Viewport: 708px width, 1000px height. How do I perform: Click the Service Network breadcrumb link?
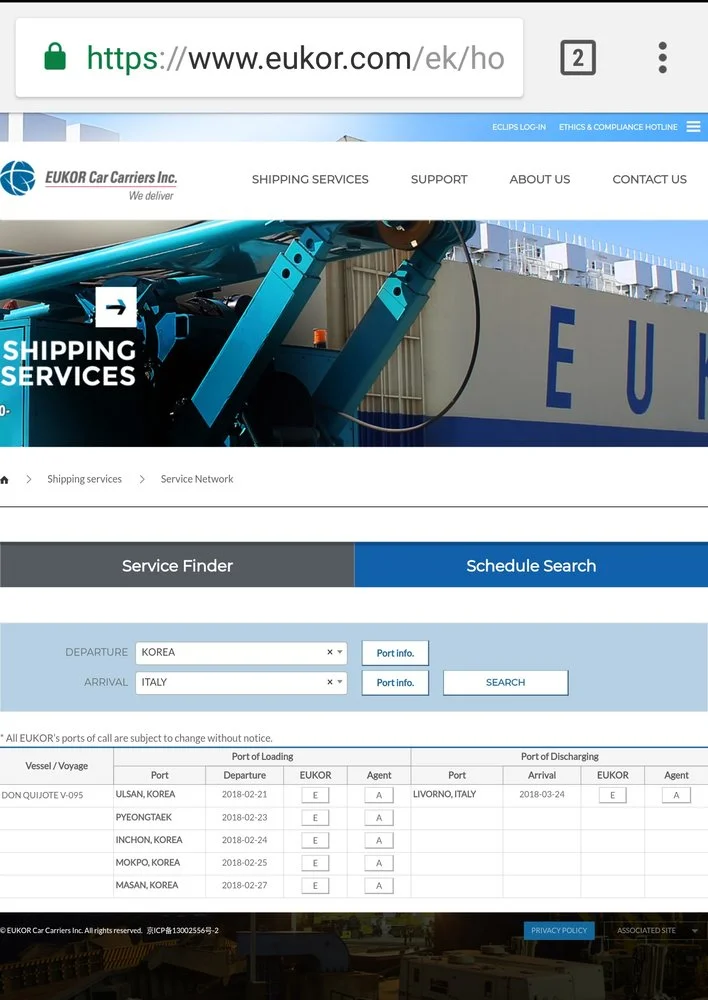[196, 479]
